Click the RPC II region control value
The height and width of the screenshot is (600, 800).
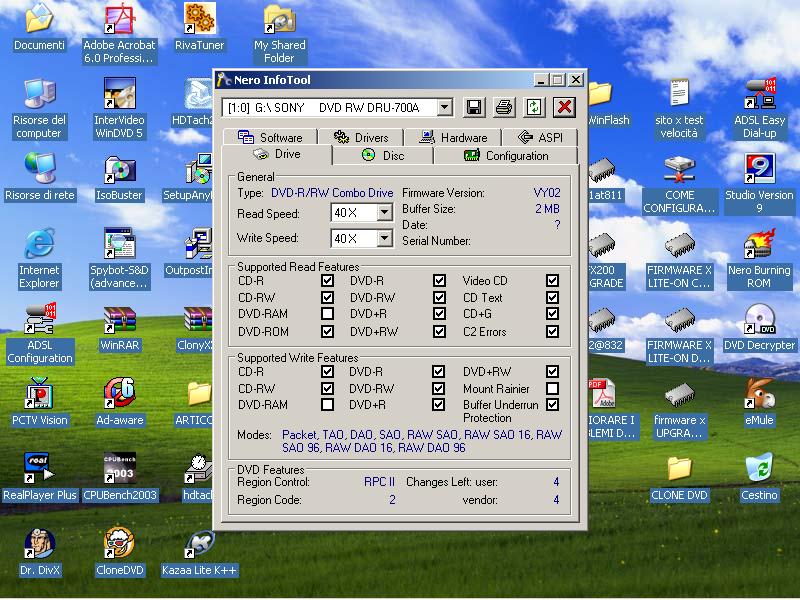click(380, 482)
